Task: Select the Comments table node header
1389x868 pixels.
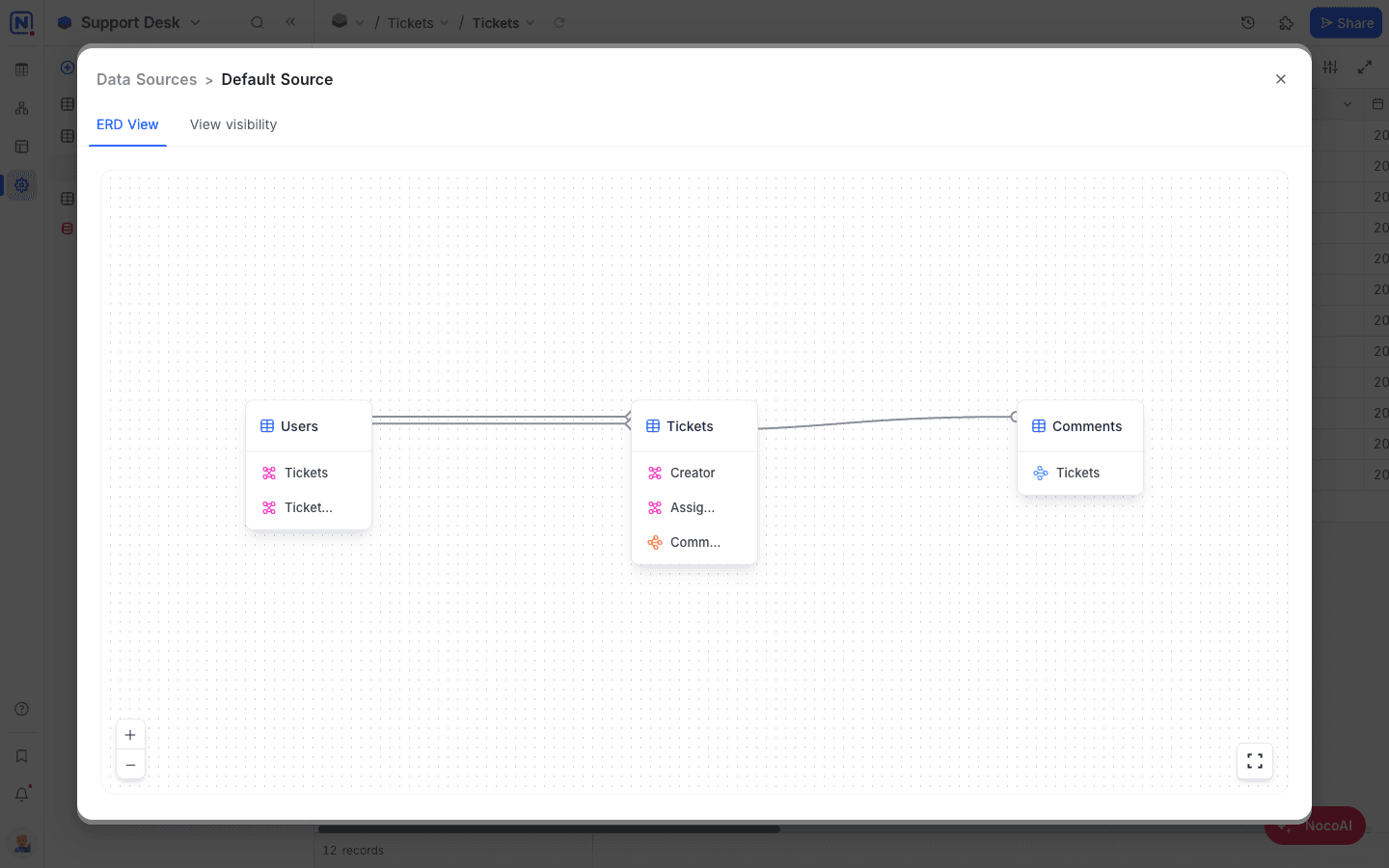Action: (x=1080, y=426)
